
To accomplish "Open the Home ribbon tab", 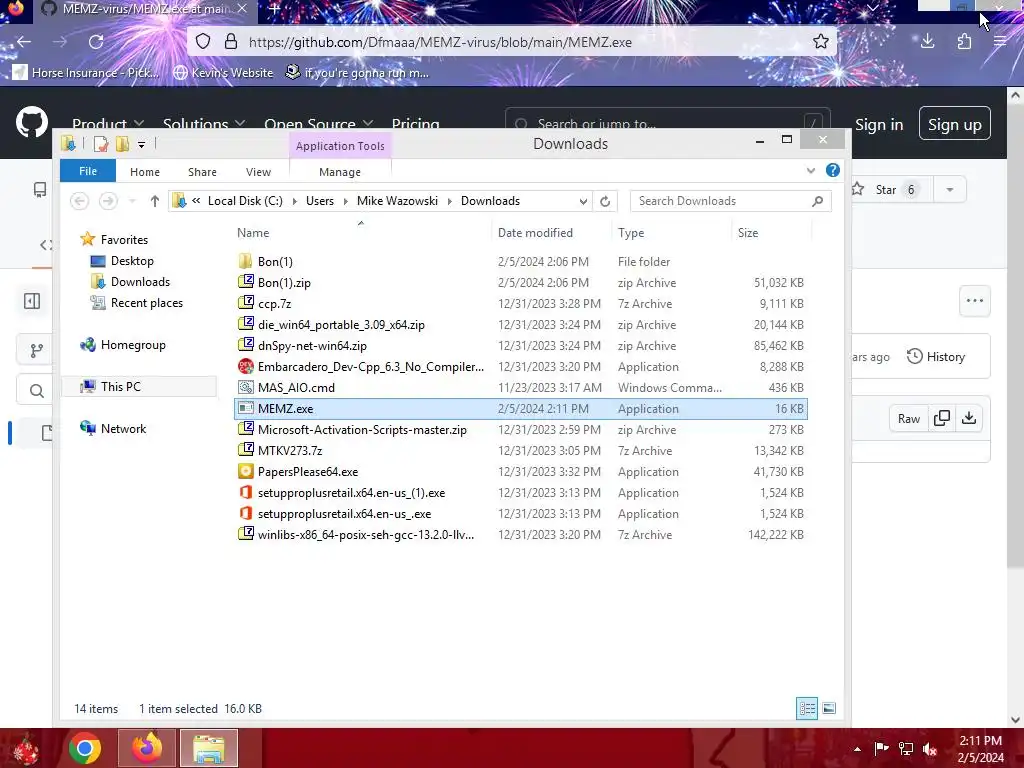I will 144,172.
